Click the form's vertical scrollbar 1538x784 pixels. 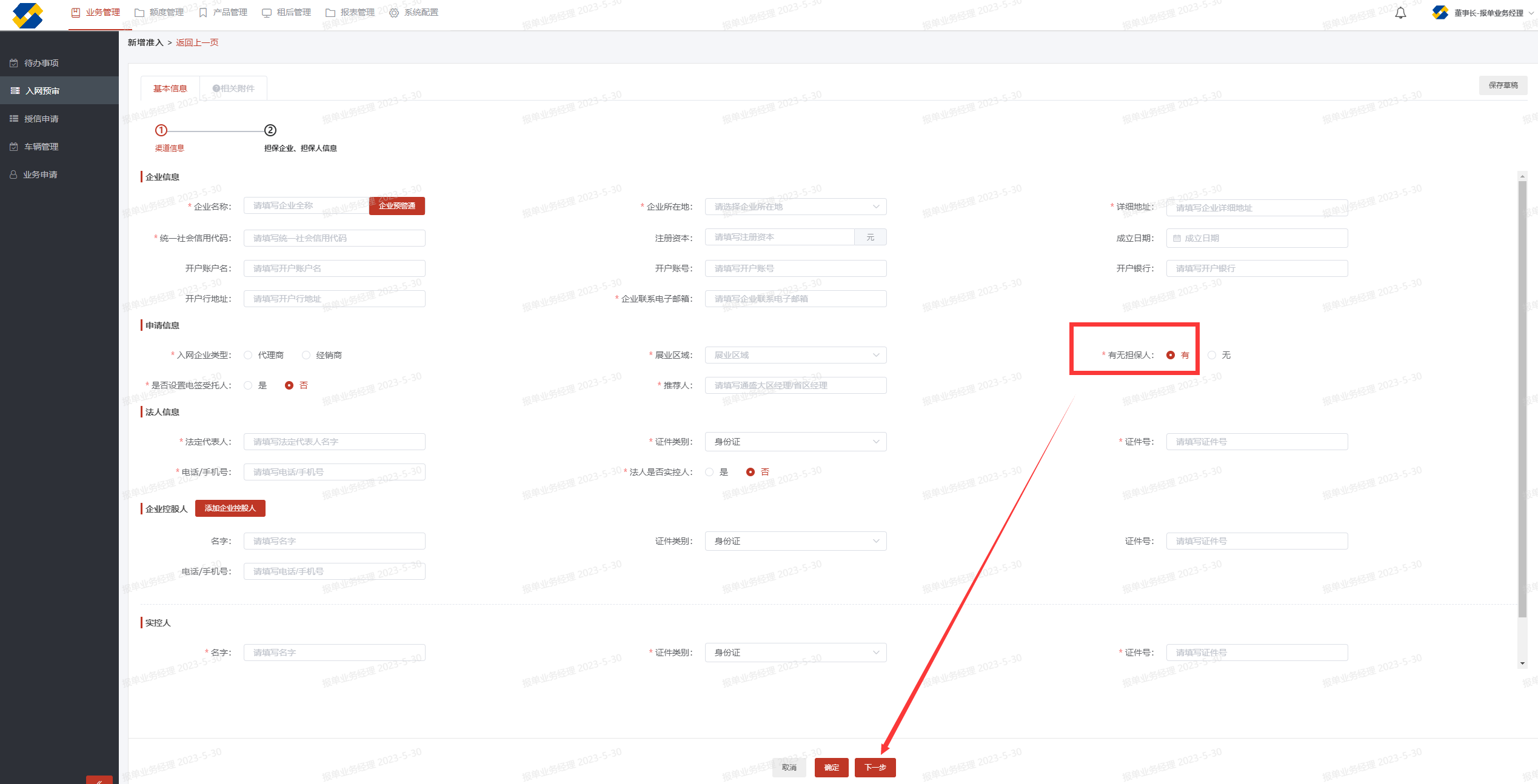tap(1522, 394)
